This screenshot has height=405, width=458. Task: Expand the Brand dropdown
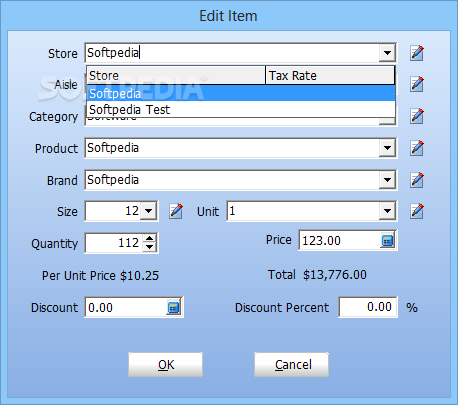387,180
